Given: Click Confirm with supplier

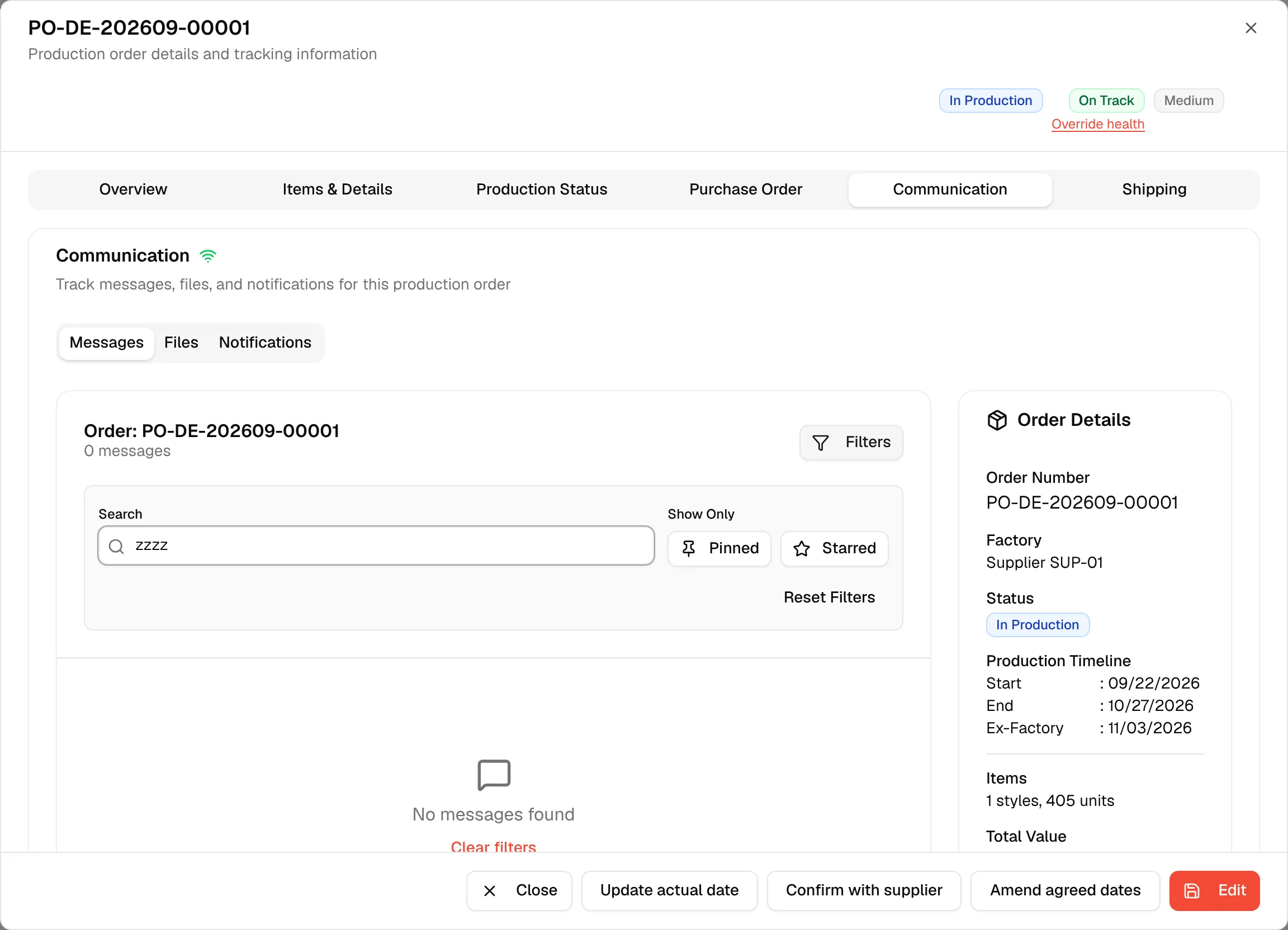Looking at the screenshot, I should point(863,891).
